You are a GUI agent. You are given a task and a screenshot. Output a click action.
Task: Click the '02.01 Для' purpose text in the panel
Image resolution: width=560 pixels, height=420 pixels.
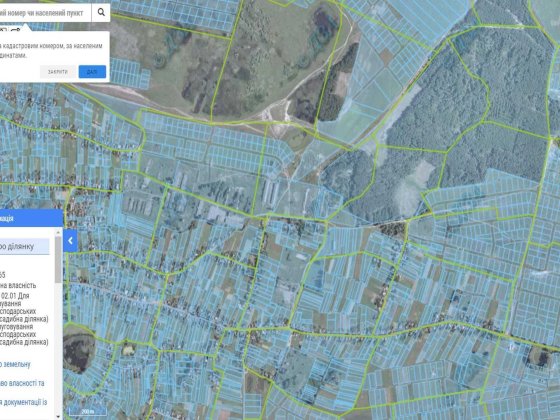click(15, 296)
